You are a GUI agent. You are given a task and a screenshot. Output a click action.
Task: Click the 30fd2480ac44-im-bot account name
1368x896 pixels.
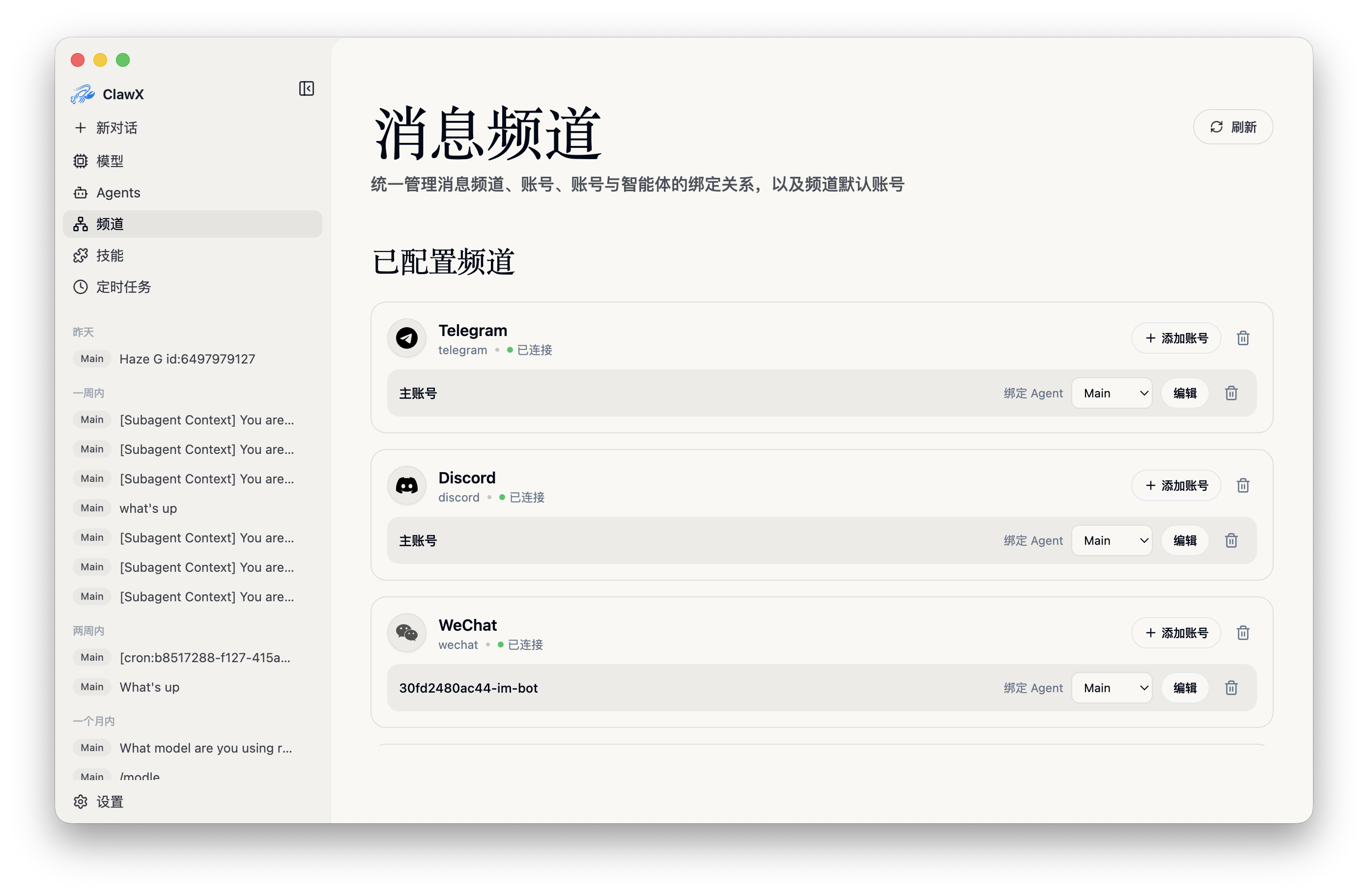(x=468, y=688)
